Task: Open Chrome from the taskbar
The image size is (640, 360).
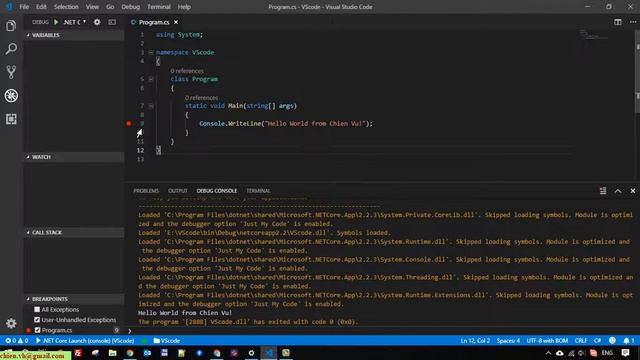Action: (130, 353)
